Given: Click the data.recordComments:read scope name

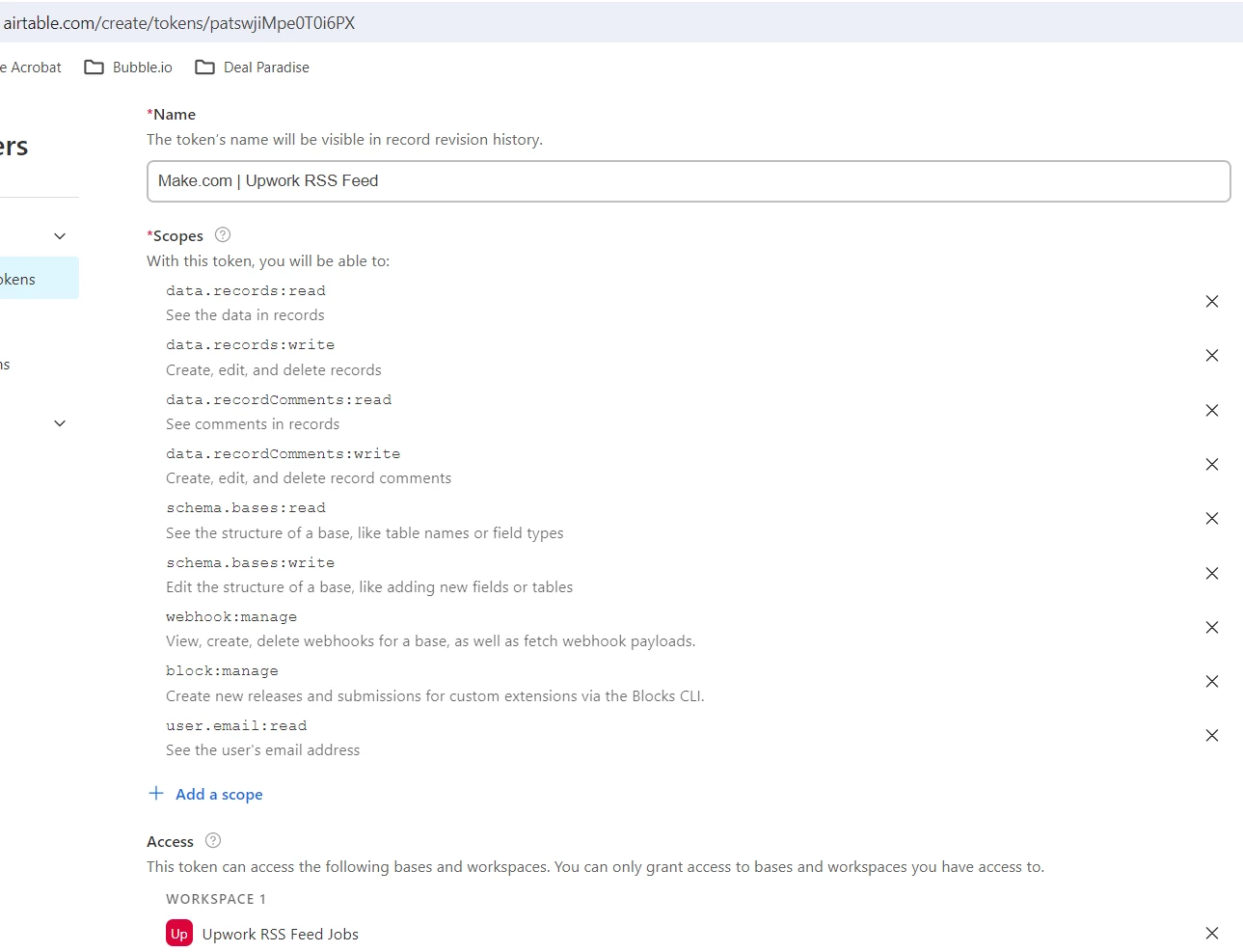Looking at the screenshot, I should point(279,400).
